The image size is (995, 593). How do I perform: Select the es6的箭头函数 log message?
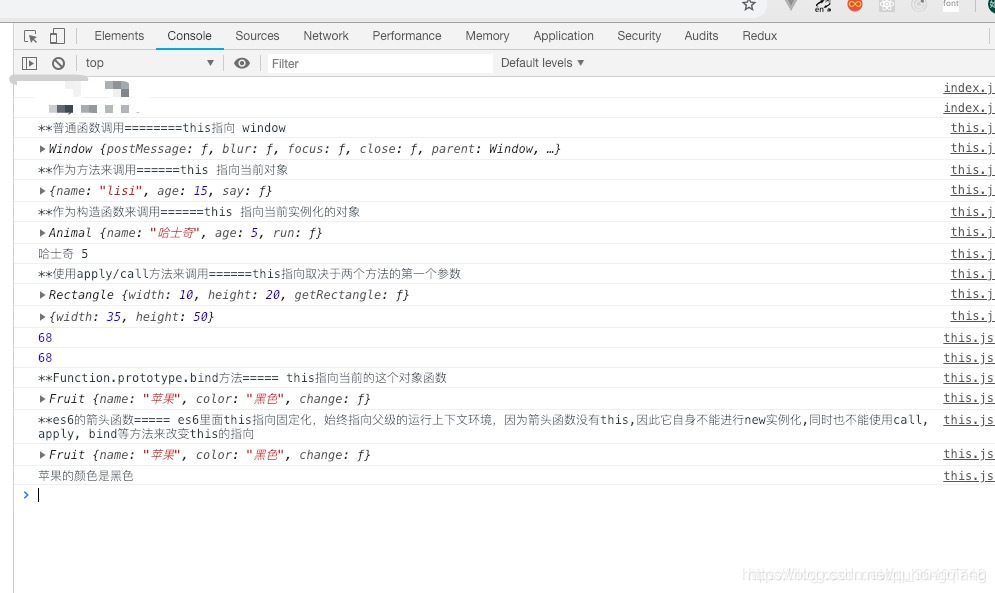coord(482,427)
